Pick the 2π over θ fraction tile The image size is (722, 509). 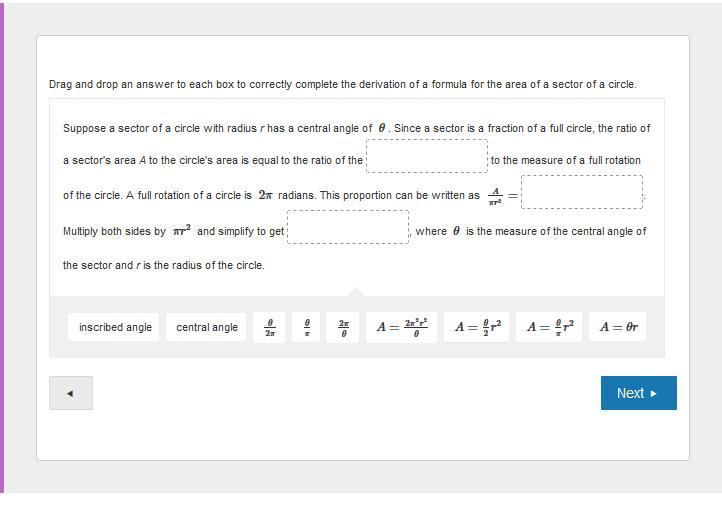click(343, 327)
